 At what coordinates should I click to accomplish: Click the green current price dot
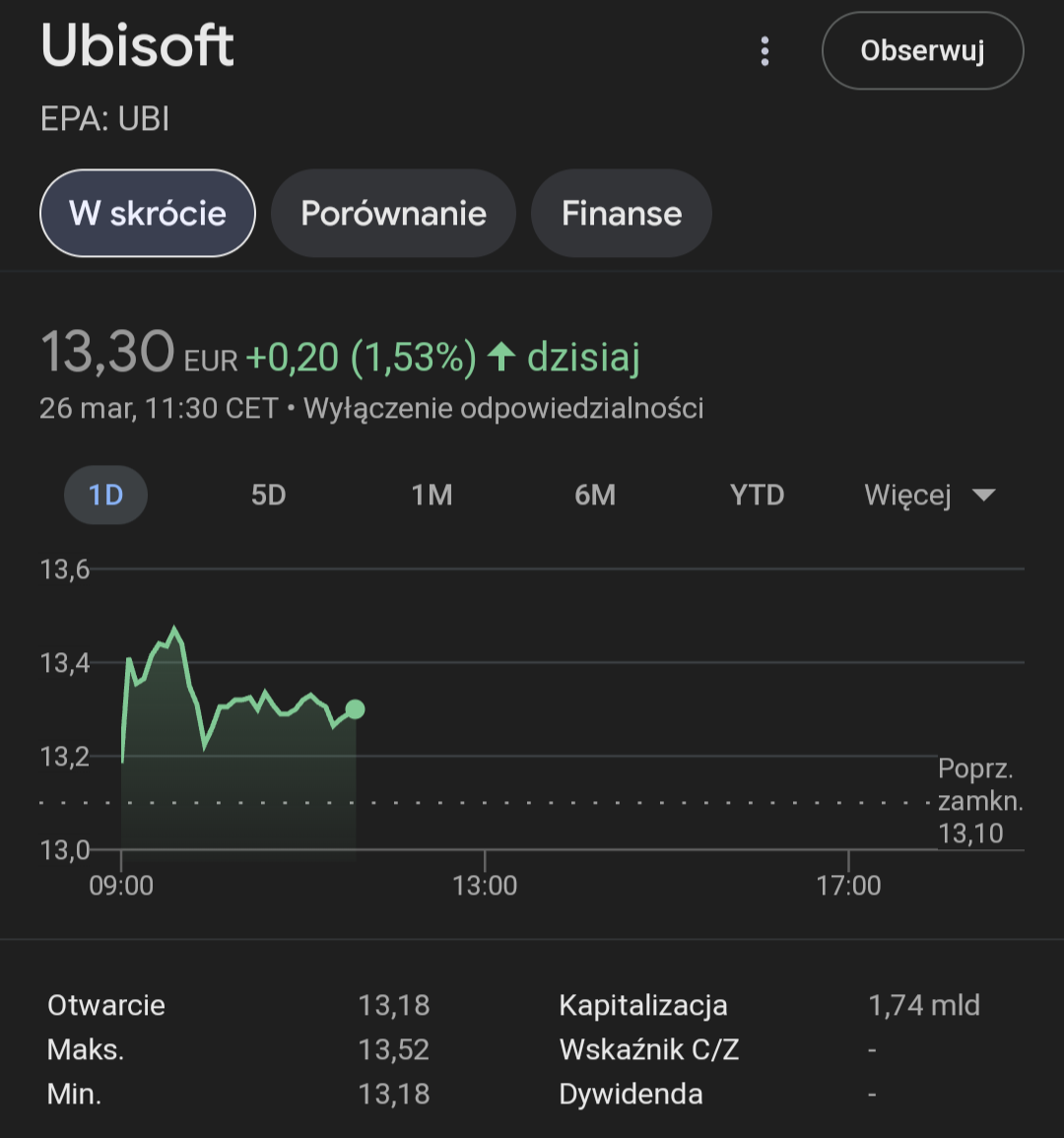click(356, 709)
